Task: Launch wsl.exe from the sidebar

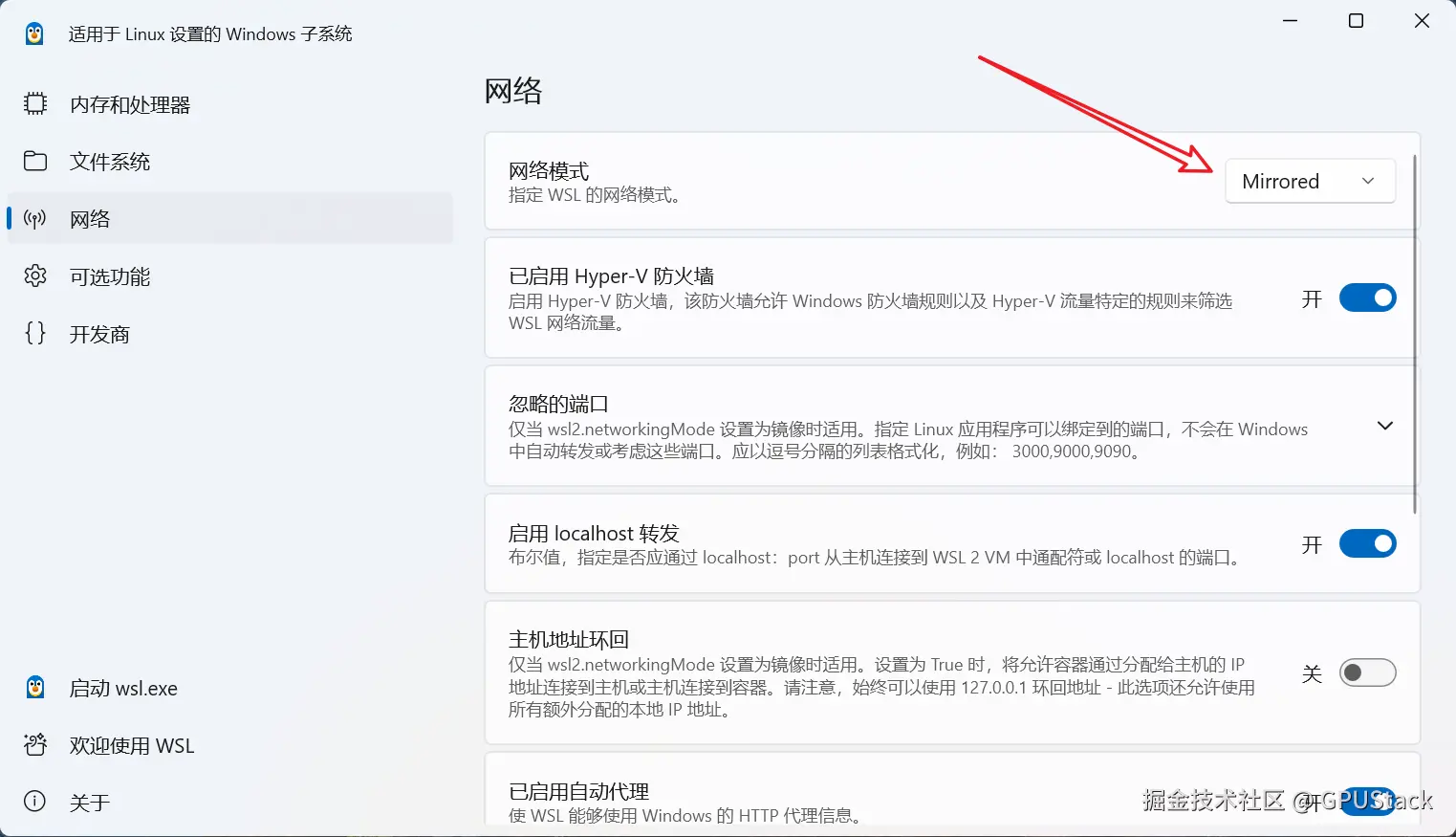Action: click(x=229, y=688)
